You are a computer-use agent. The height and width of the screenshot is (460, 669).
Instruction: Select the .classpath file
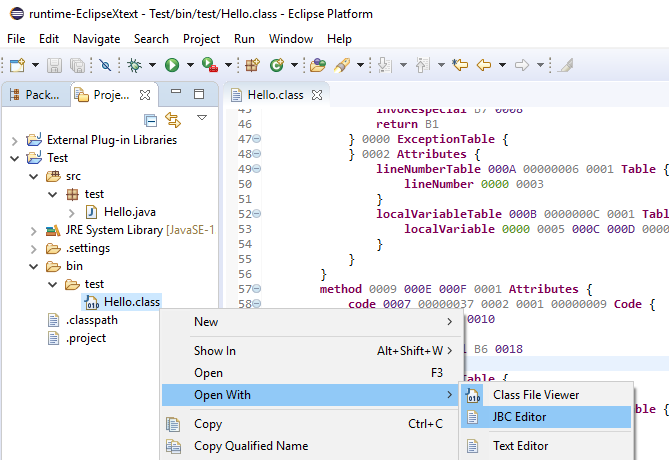83,320
